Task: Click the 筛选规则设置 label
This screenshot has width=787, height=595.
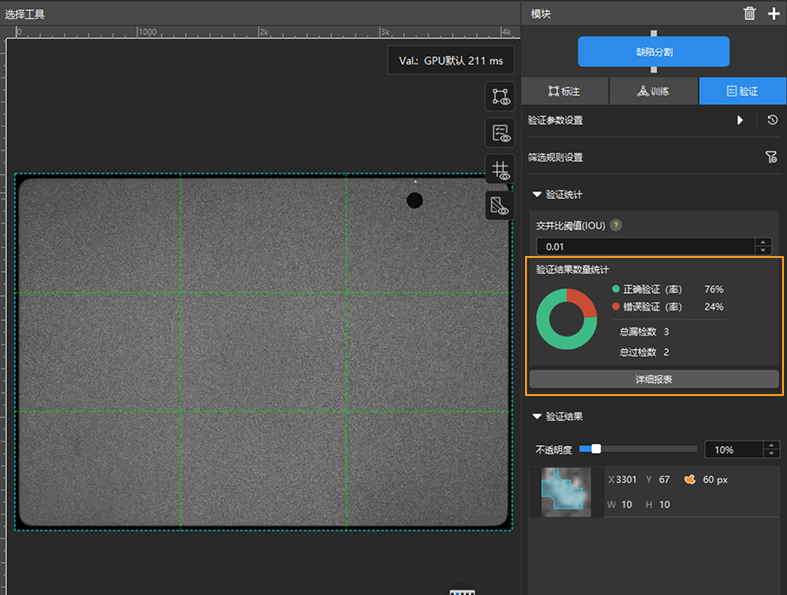Action: click(x=555, y=157)
